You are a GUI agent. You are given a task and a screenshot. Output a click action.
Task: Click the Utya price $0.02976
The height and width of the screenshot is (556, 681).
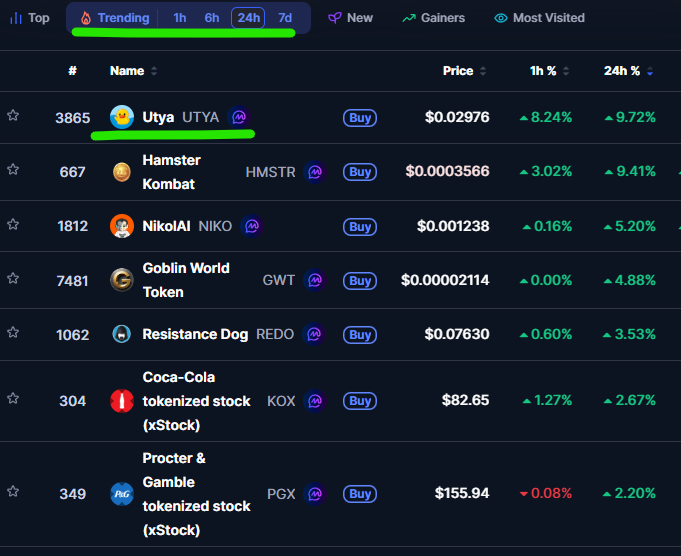pyautogui.click(x=457, y=117)
